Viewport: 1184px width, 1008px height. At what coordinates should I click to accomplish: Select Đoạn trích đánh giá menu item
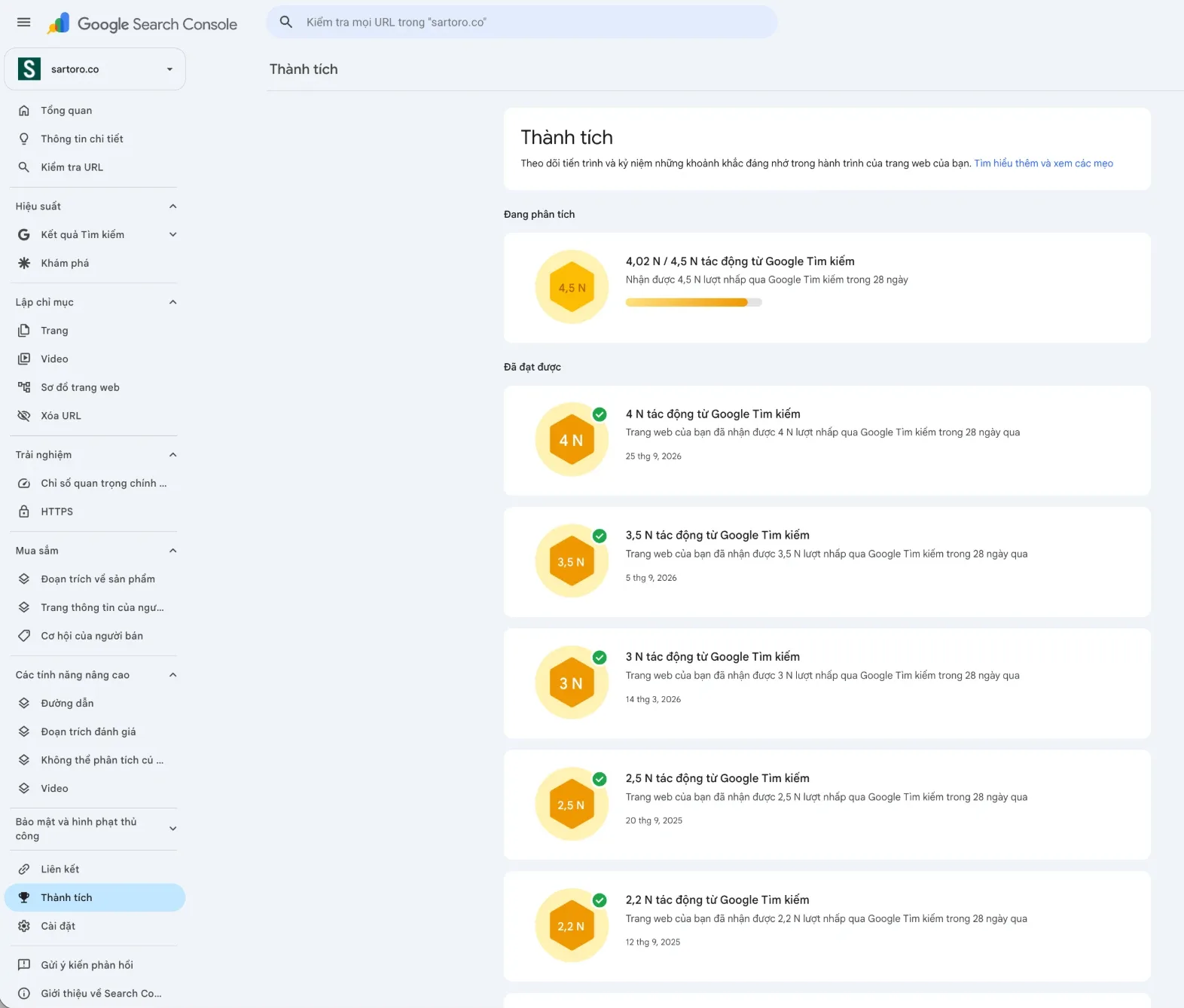(95, 732)
